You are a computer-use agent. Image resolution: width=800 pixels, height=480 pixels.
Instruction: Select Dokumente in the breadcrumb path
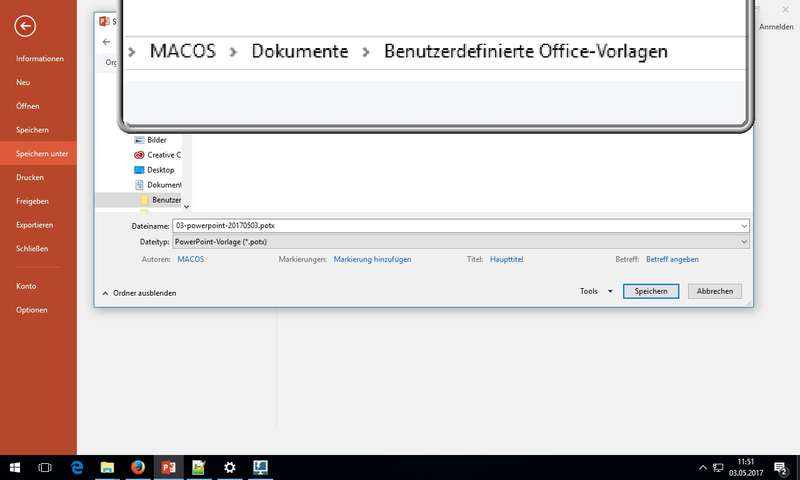click(300, 51)
